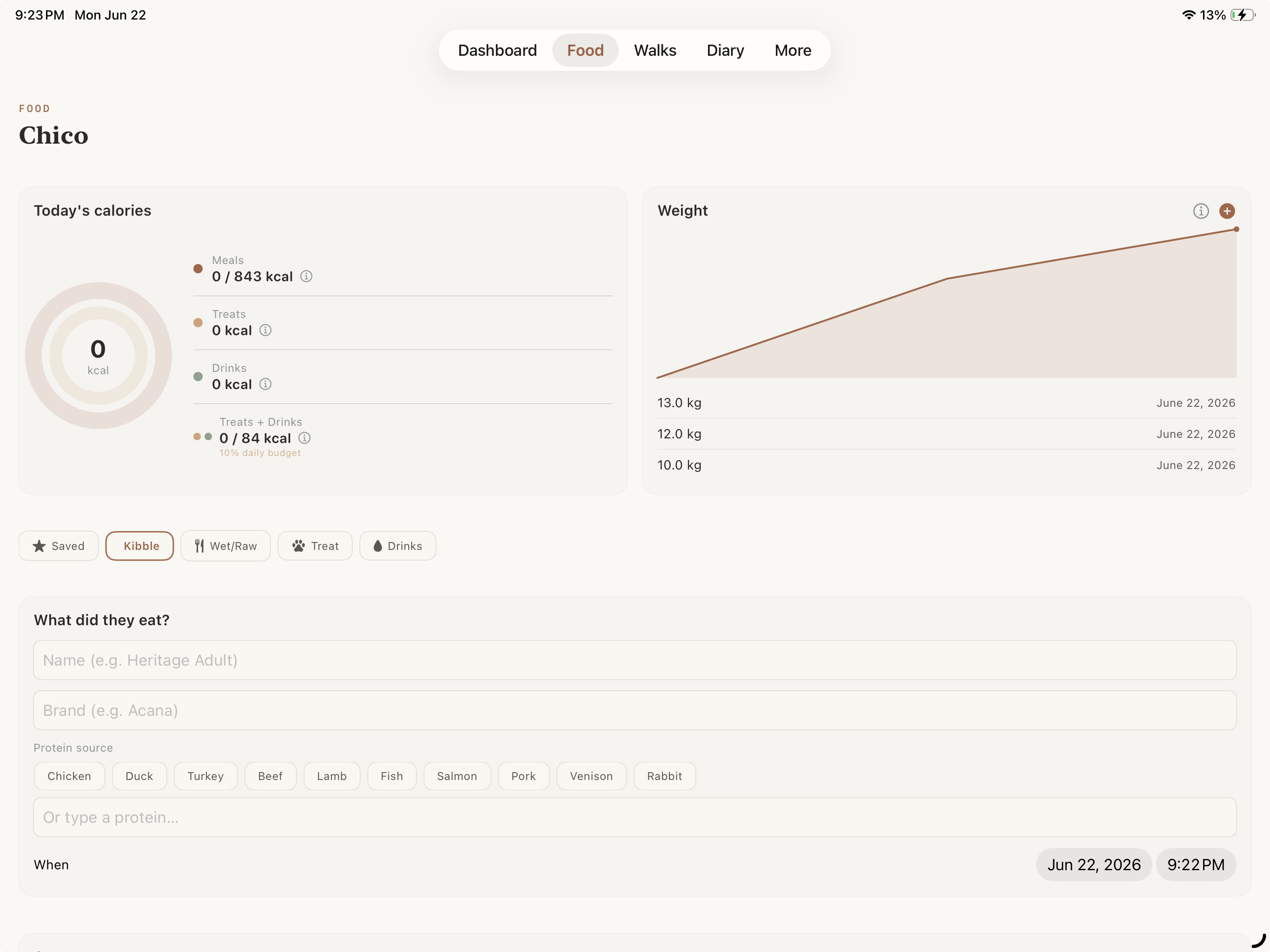The image size is (1270, 952).
Task: Toggle Salmon protein source
Action: click(457, 776)
